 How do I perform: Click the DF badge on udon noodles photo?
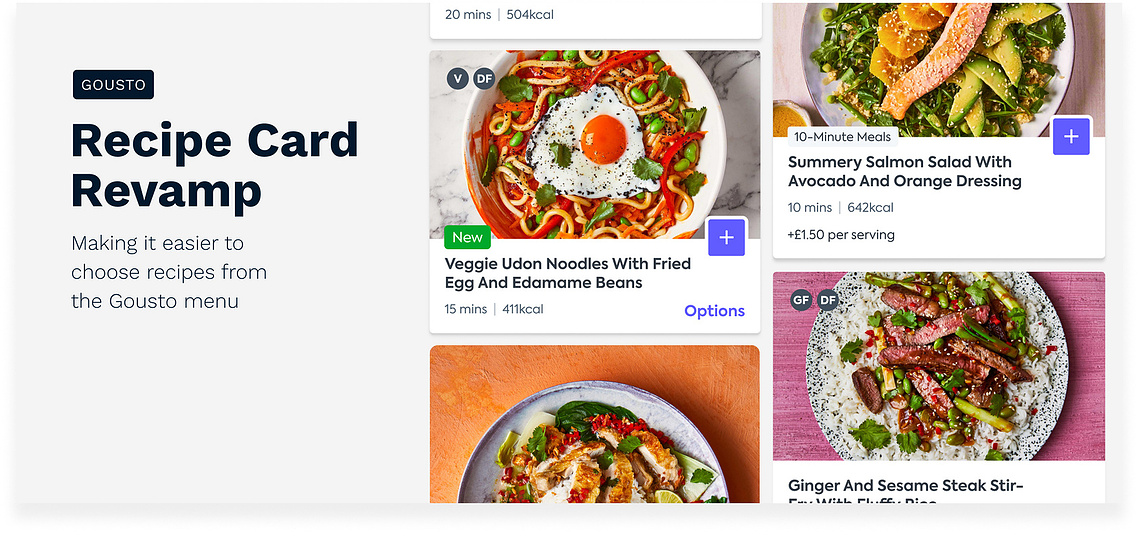pyautogui.click(x=485, y=78)
